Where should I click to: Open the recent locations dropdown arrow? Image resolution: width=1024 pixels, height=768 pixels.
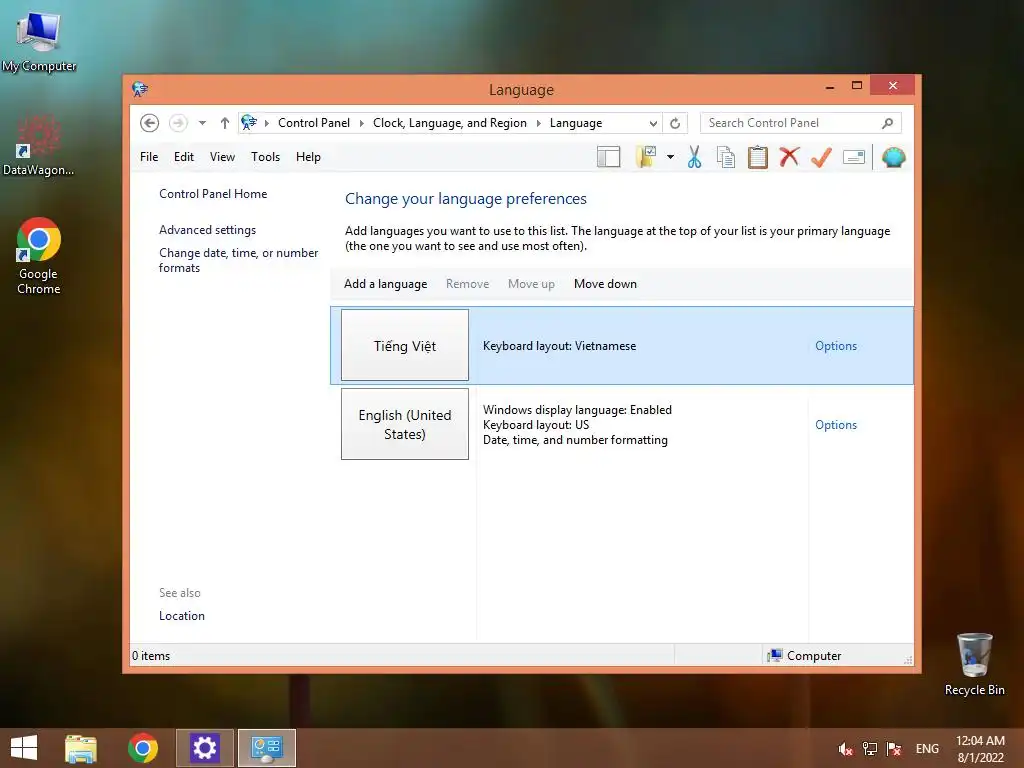202,123
